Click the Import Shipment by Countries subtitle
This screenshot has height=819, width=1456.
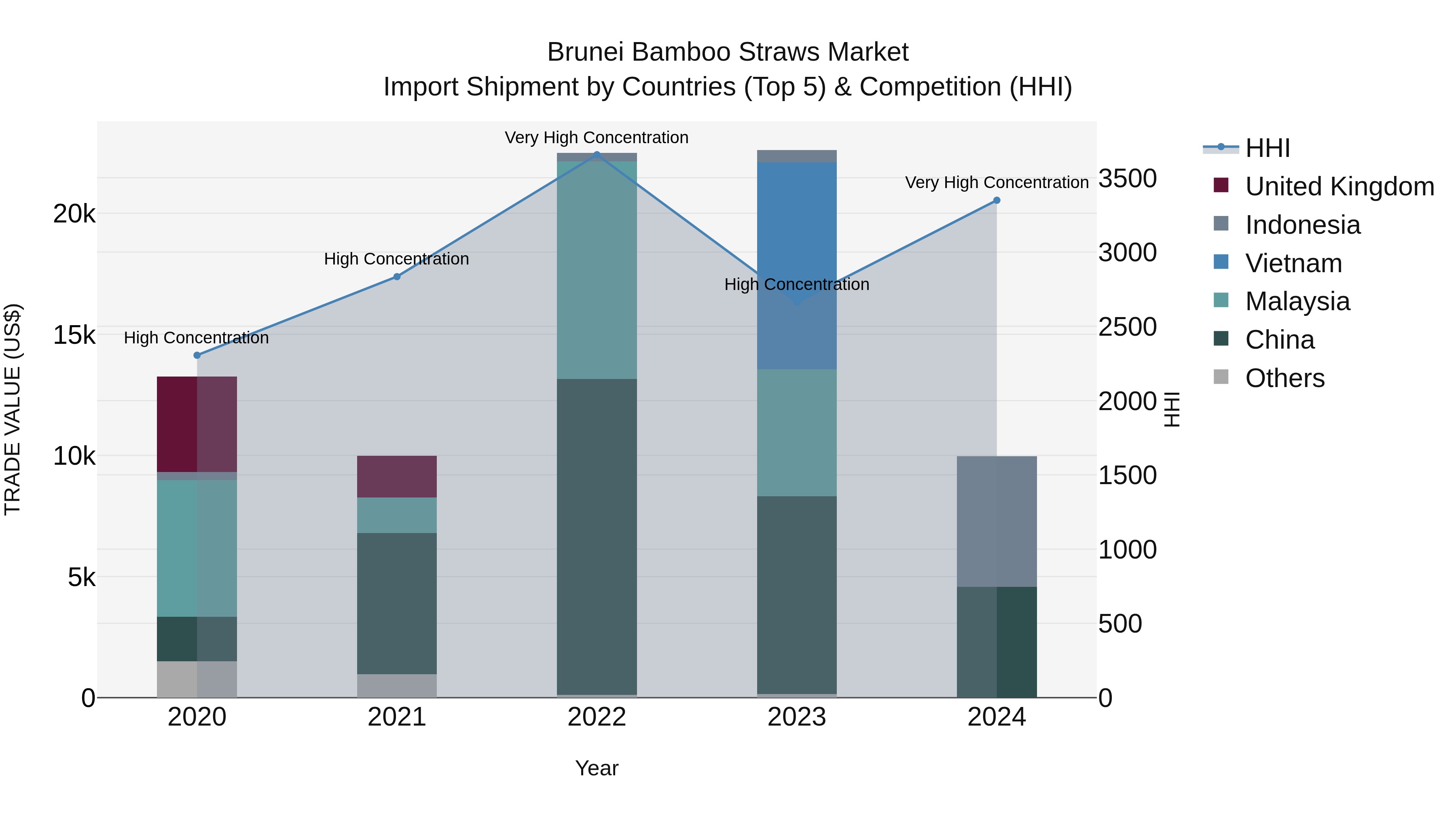click(x=728, y=87)
